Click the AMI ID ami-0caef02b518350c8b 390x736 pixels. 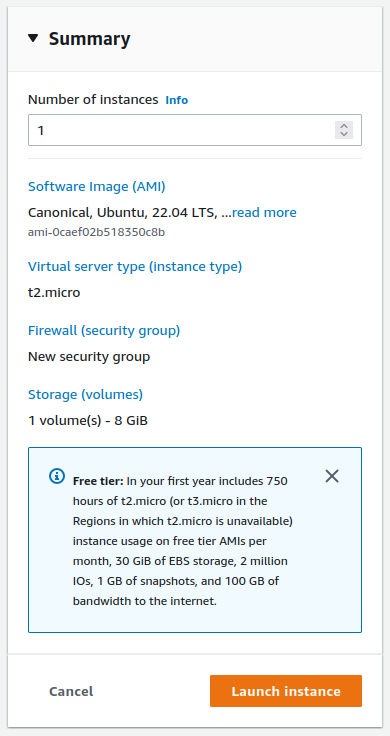point(97,232)
